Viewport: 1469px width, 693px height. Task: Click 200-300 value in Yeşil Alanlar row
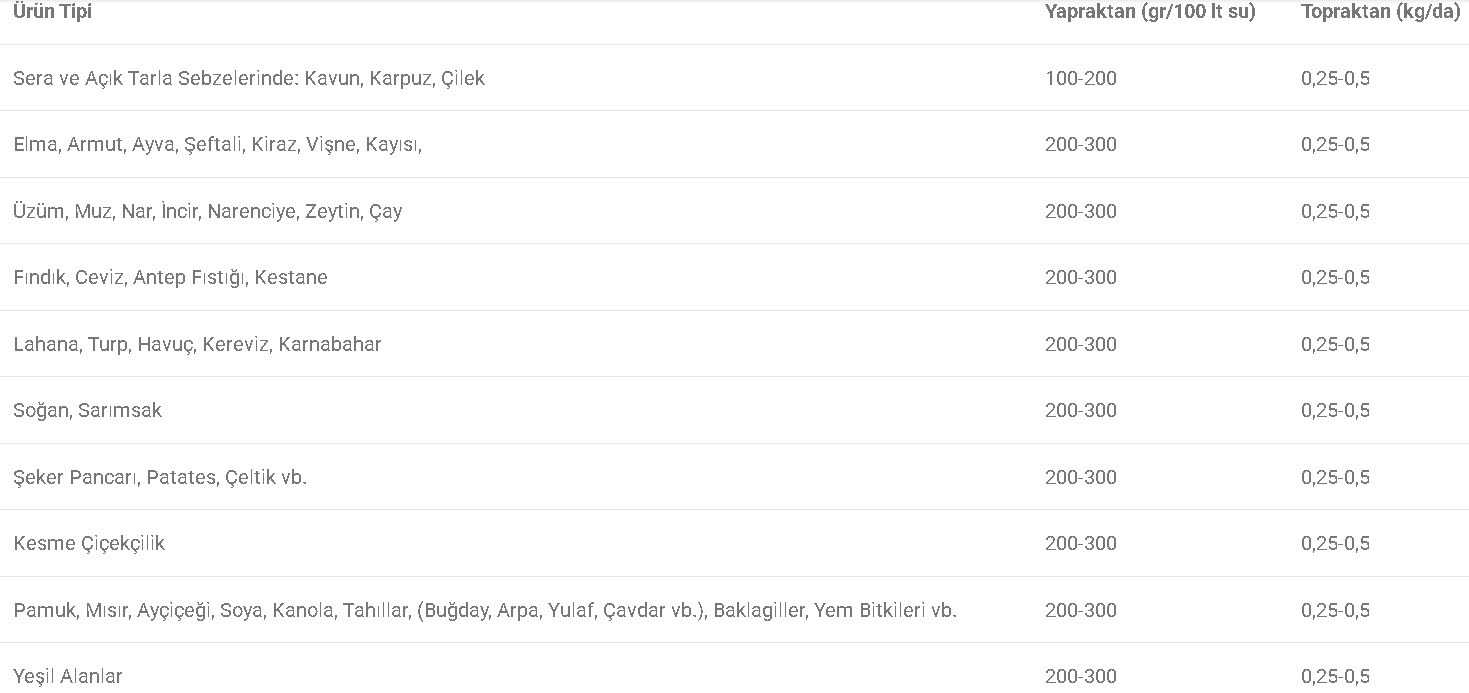coord(1081,676)
